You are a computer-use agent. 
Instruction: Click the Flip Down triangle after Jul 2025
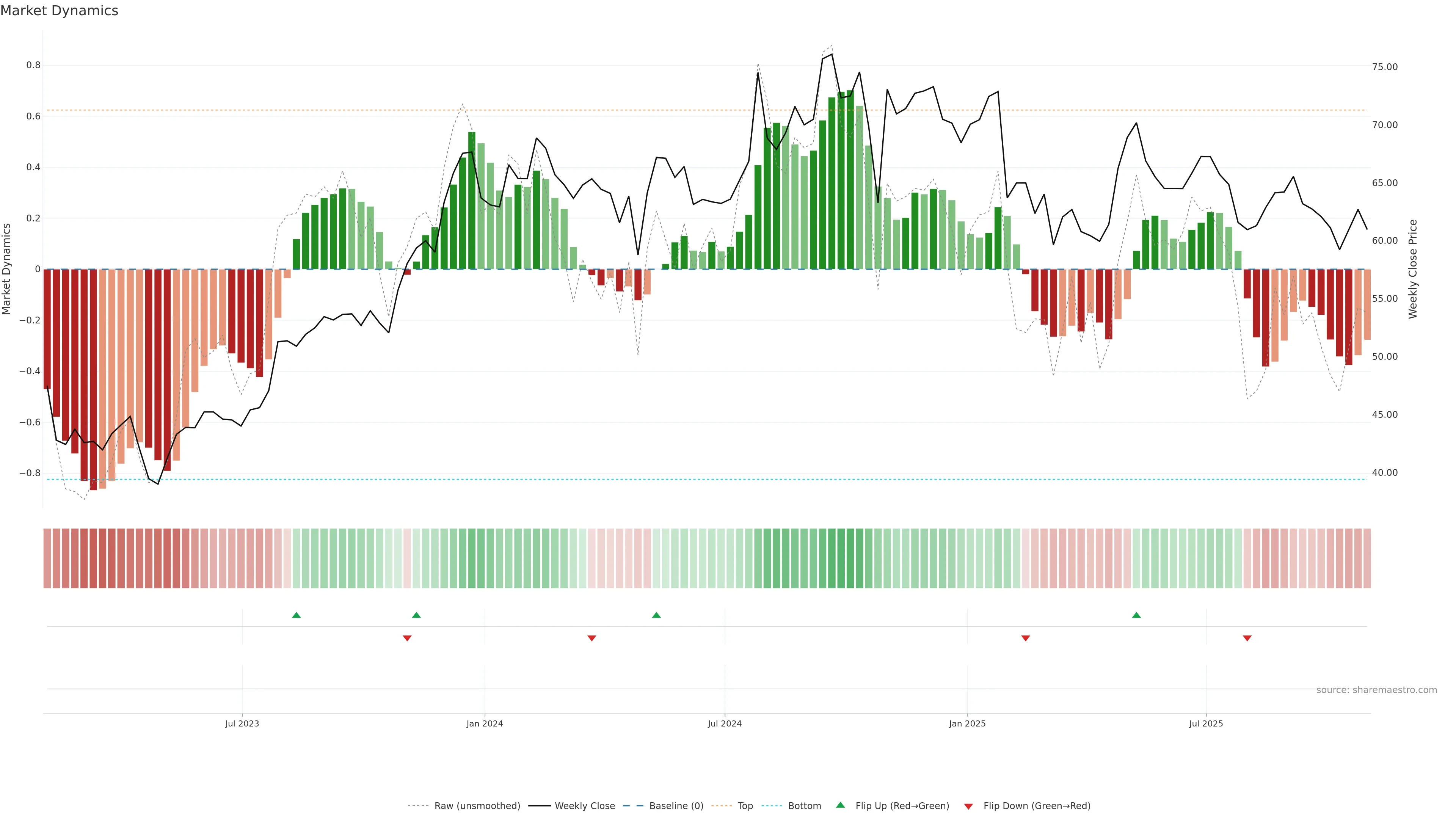[x=1247, y=638]
